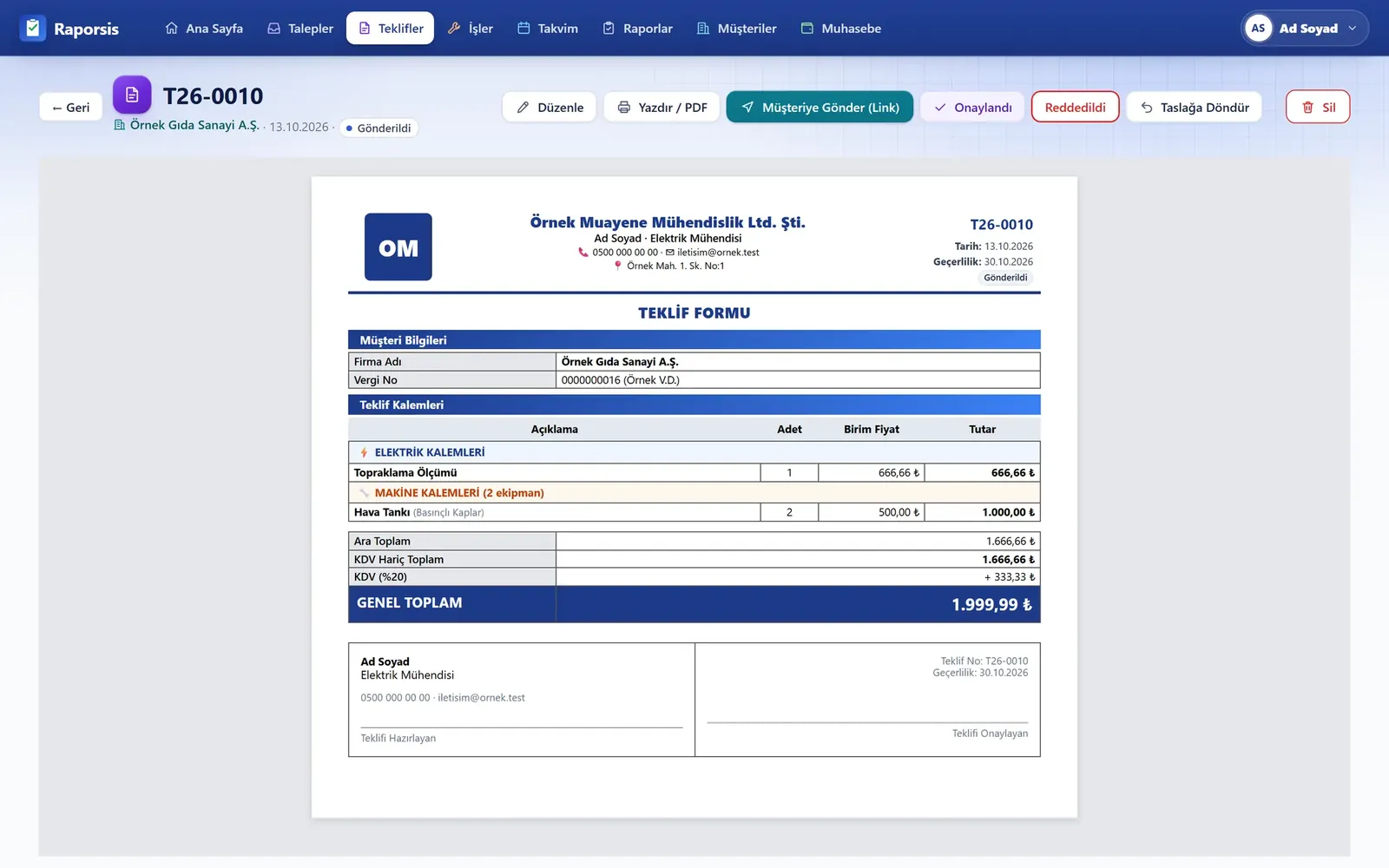Click the KDV (%20) label

coord(380,576)
